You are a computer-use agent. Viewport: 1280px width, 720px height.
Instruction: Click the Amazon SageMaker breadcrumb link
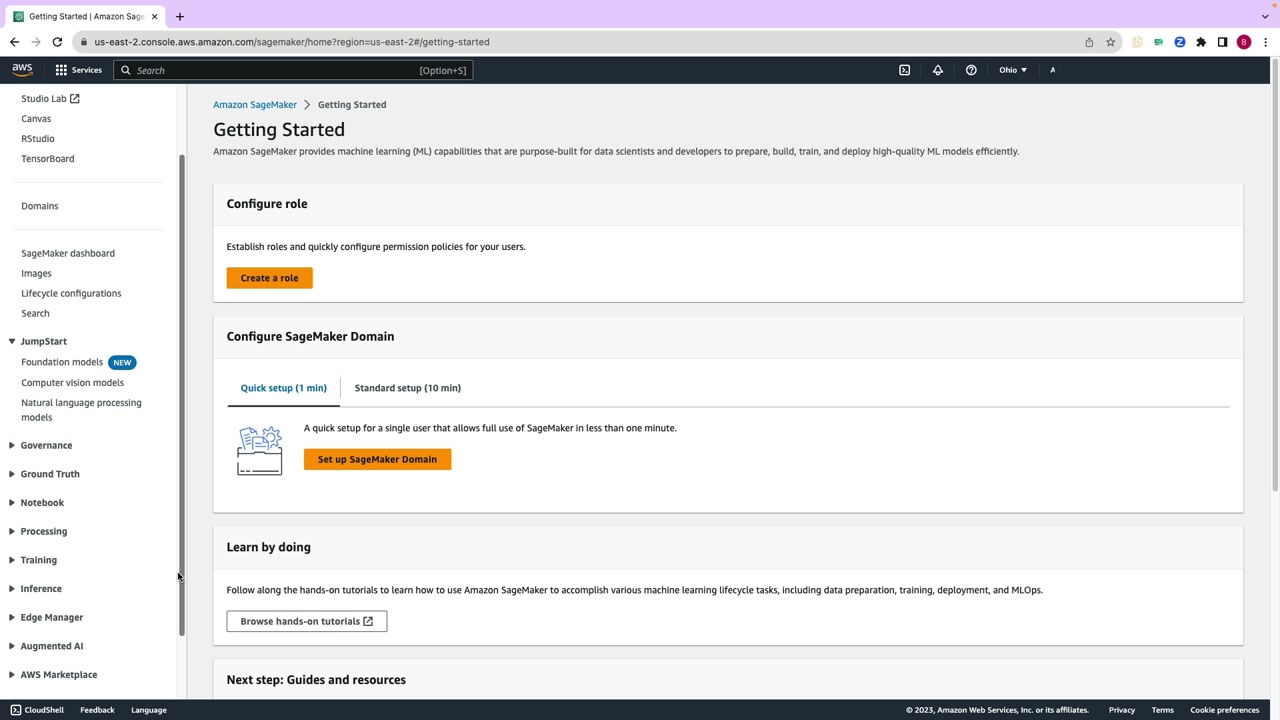(254, 105)
